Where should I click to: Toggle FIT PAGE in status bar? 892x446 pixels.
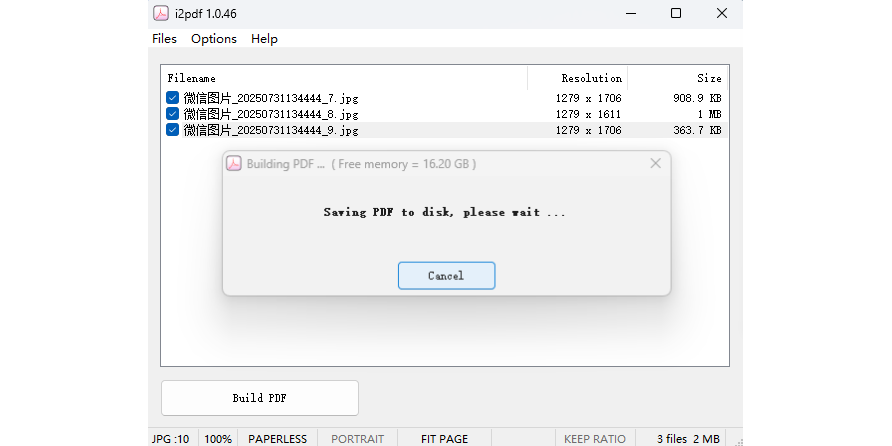(444, 438)
